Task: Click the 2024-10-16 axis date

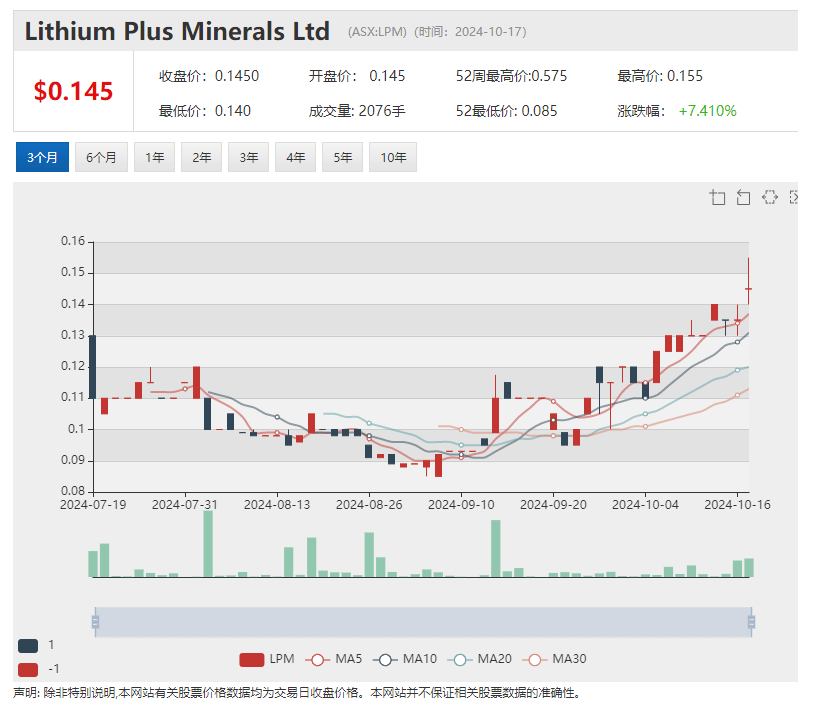Action: click(737, 505)
